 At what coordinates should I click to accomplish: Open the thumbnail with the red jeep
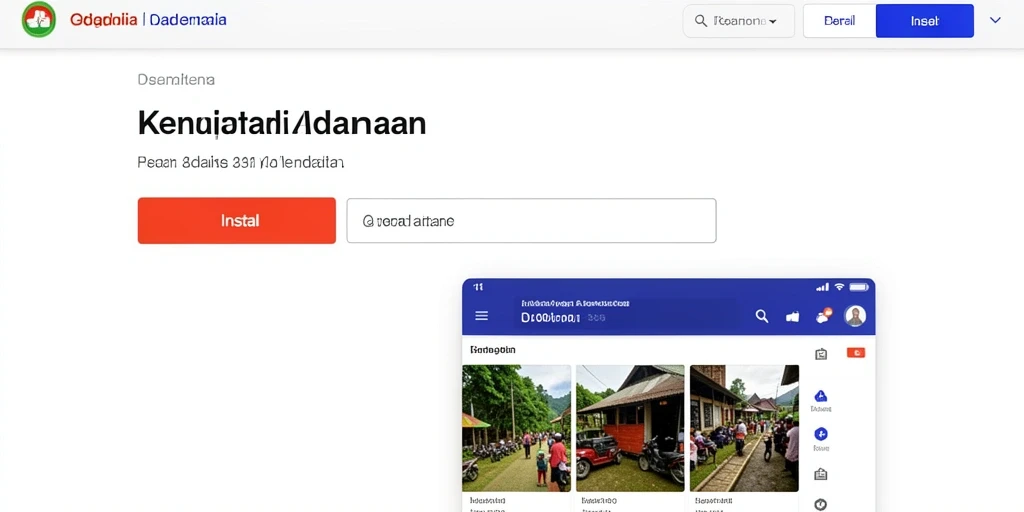tap(630, 428)
